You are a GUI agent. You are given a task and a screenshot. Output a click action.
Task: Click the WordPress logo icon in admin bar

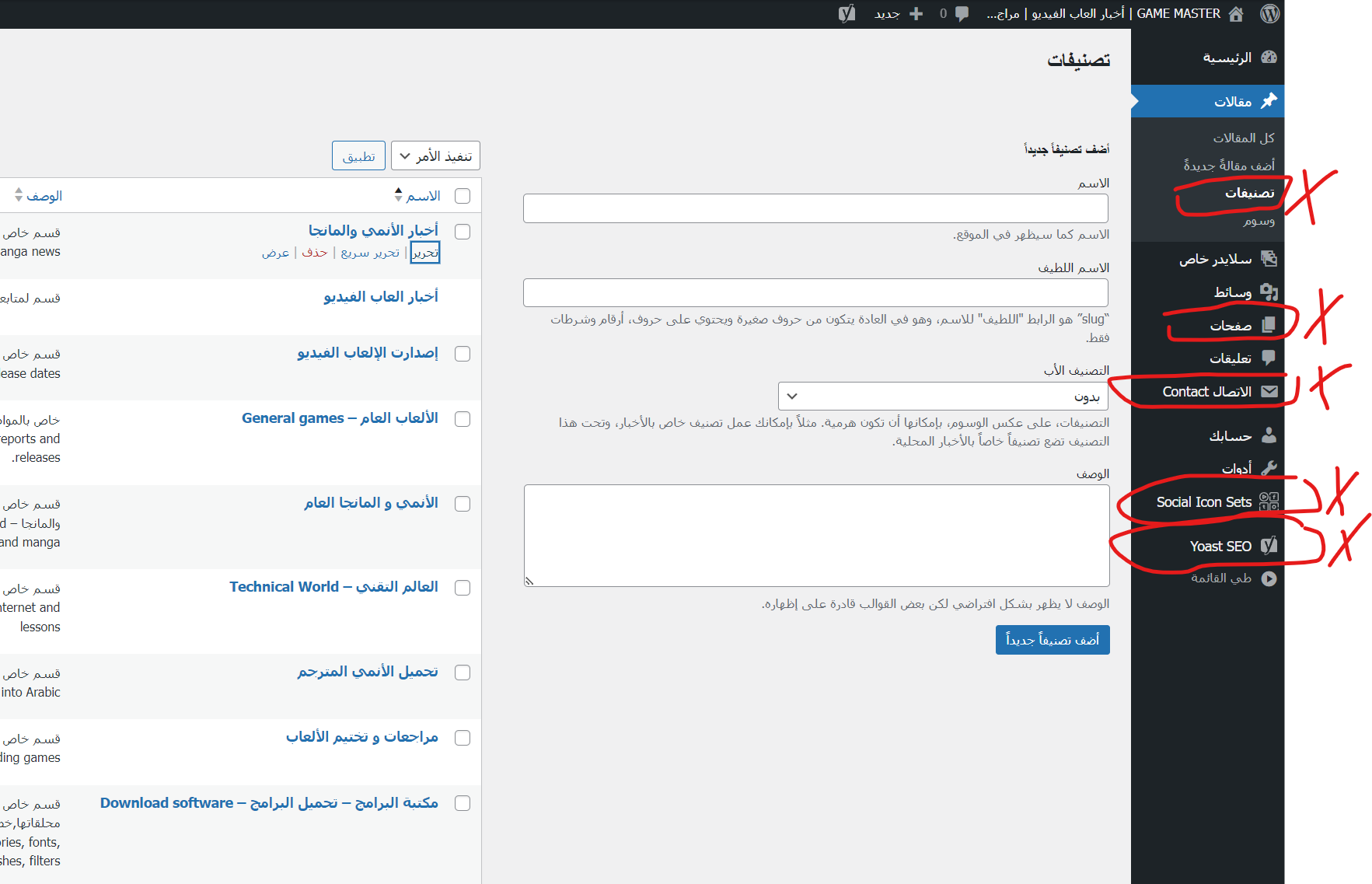point(1269,14)
